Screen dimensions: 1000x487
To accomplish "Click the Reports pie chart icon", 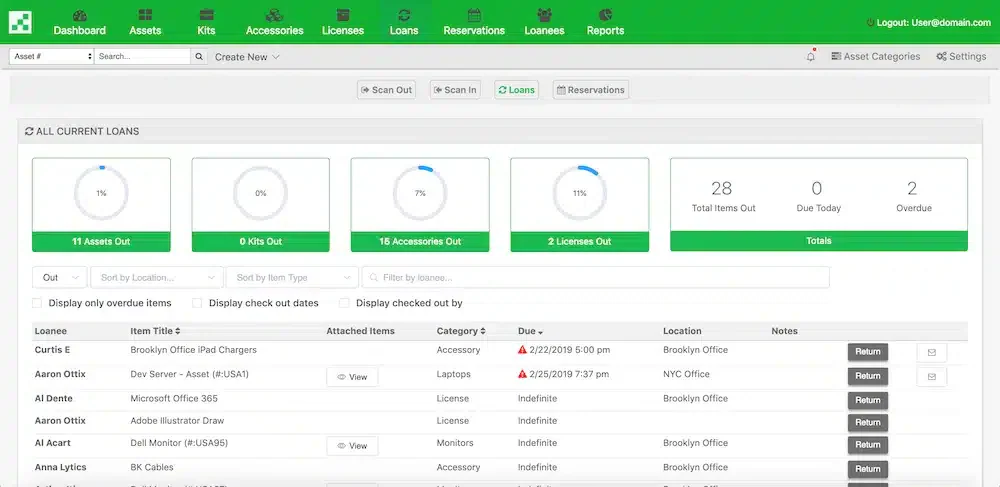I will 605,15.
